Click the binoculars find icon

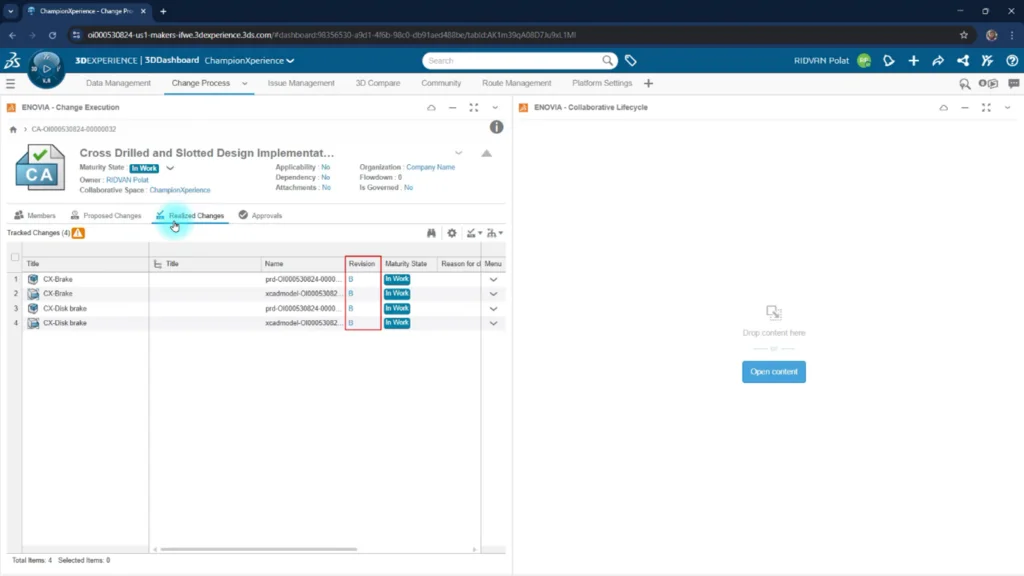[x=431, y=233]
